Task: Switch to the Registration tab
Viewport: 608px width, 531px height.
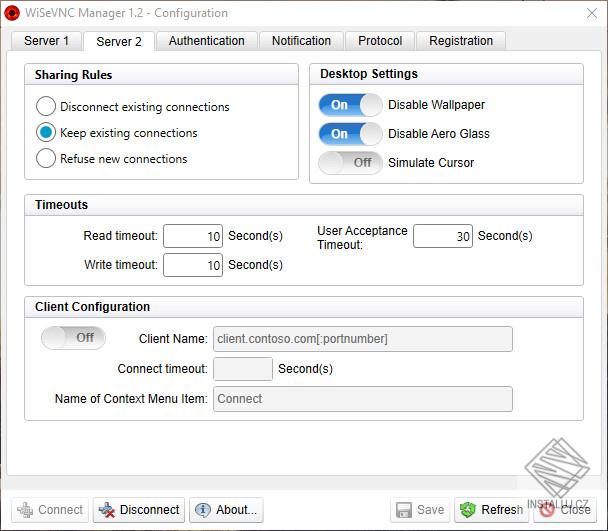Action: pos(461,41)
